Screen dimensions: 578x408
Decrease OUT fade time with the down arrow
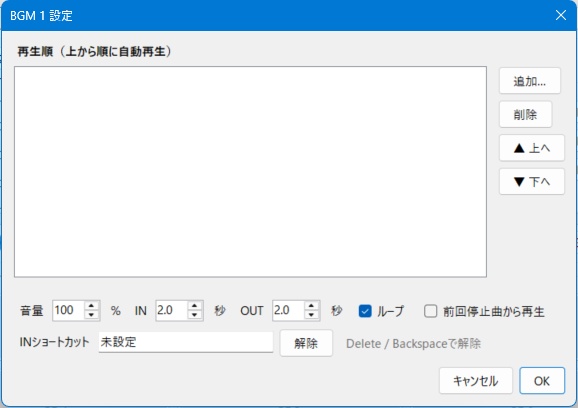coord(311,315)
